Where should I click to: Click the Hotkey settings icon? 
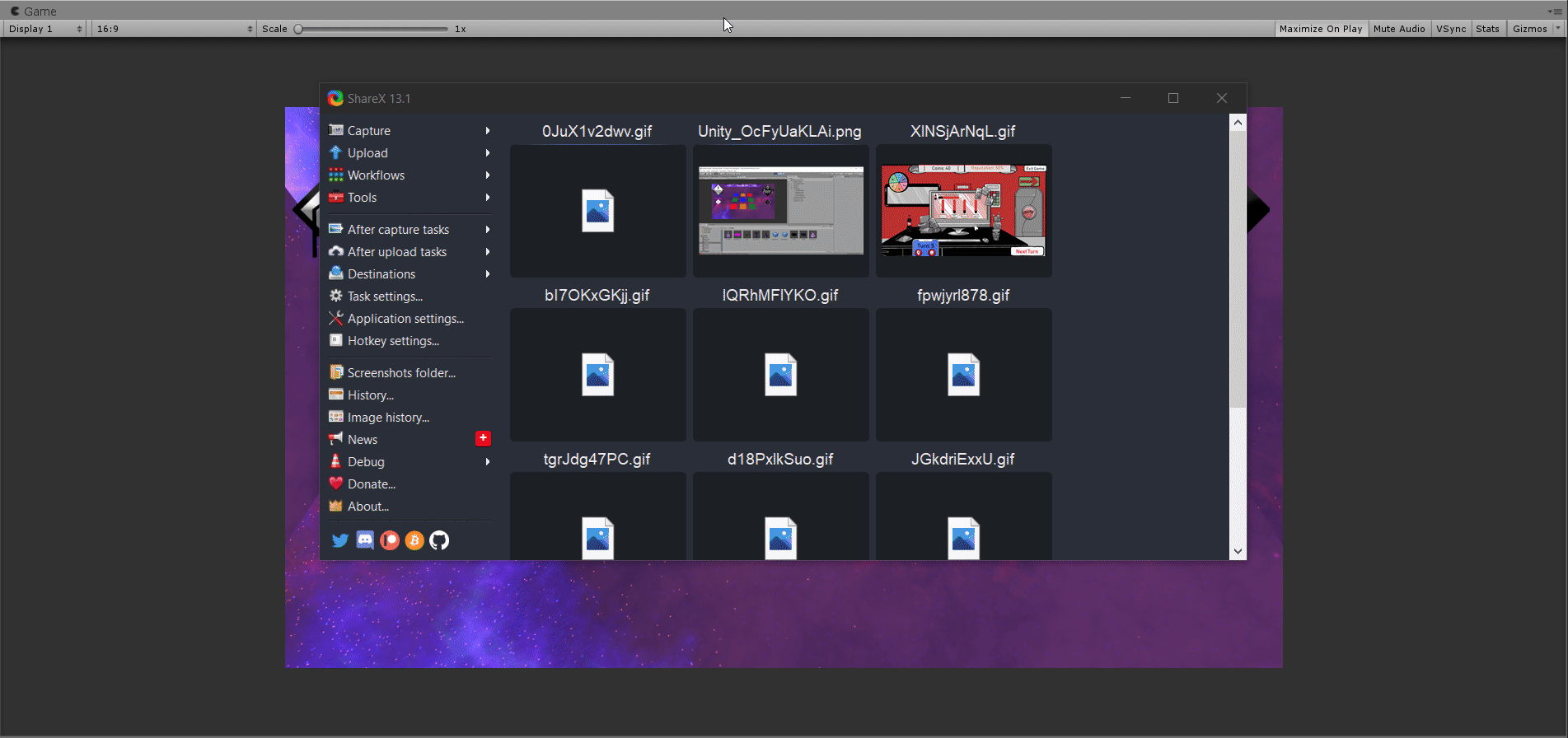click(x=336, y=340)
